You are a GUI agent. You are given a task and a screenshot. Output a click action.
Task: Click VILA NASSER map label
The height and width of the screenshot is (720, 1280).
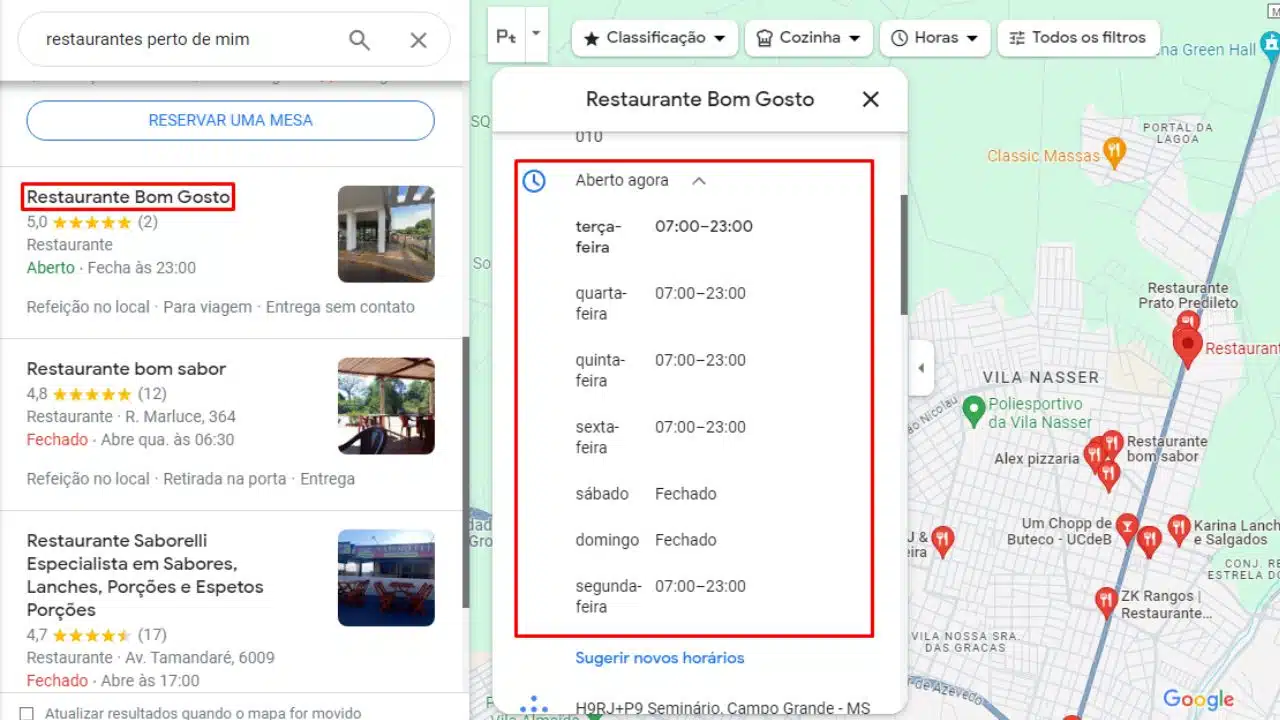[1040, 378]
